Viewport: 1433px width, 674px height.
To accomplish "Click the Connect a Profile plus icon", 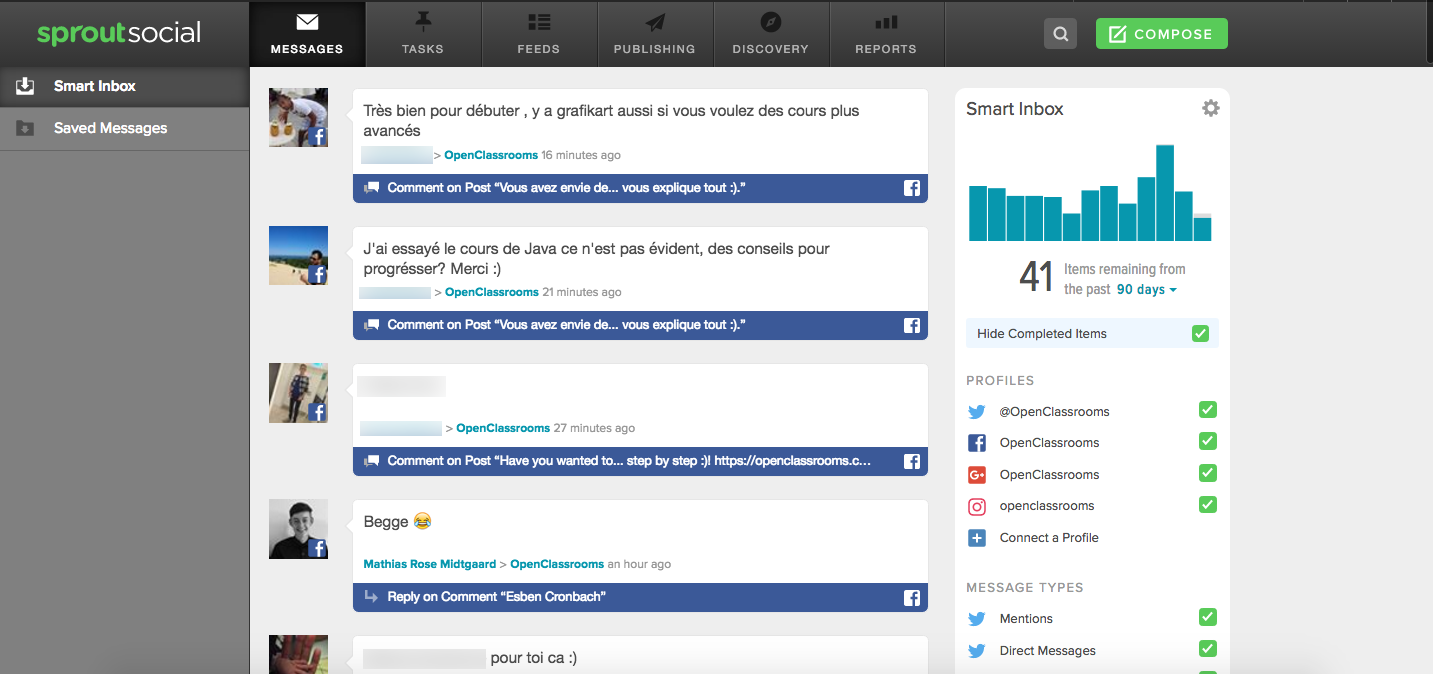I will (x=977, y=538).
